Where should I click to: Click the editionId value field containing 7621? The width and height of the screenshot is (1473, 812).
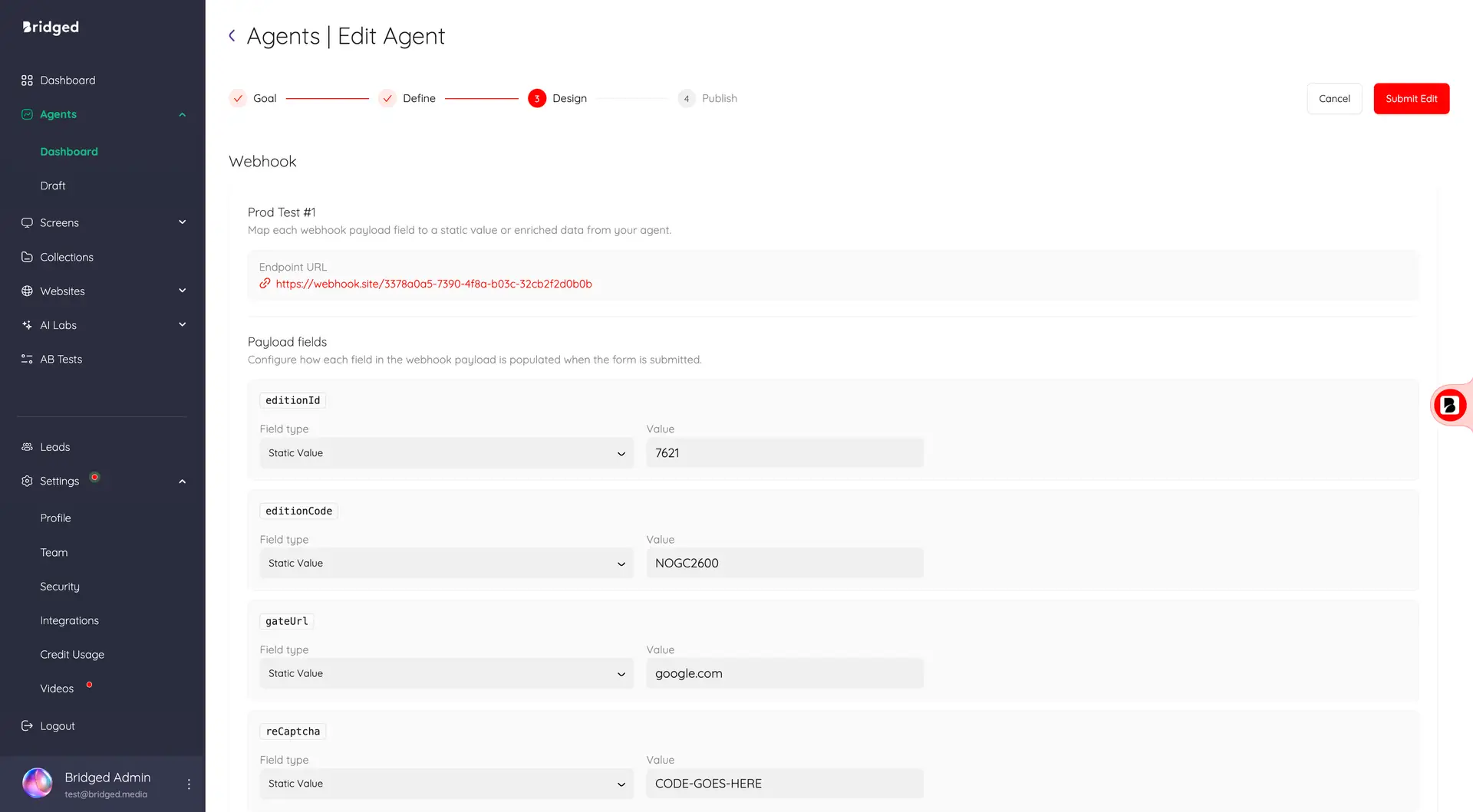[x=785, y=453]
